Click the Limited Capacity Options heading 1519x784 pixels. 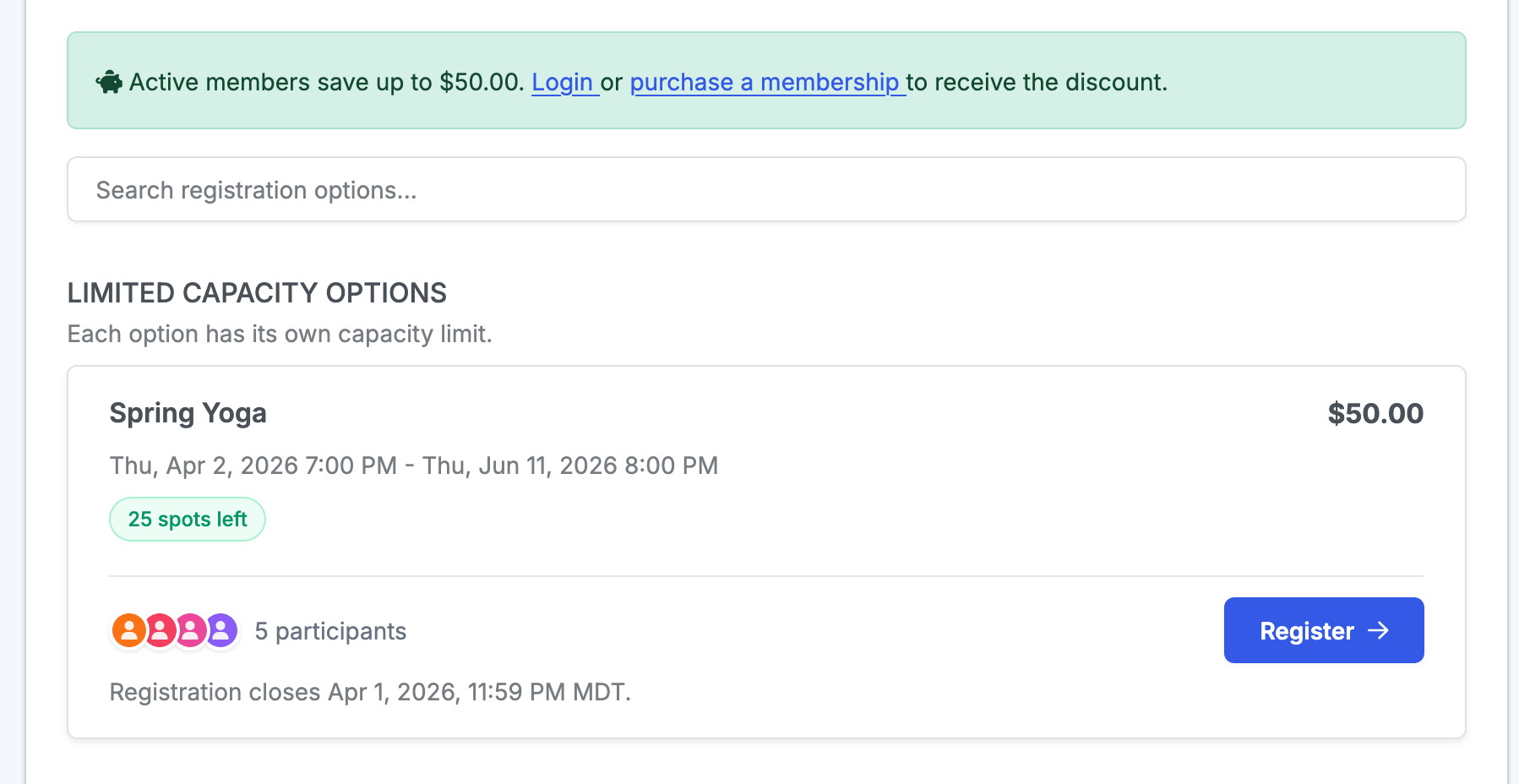(x=257, y=293)
